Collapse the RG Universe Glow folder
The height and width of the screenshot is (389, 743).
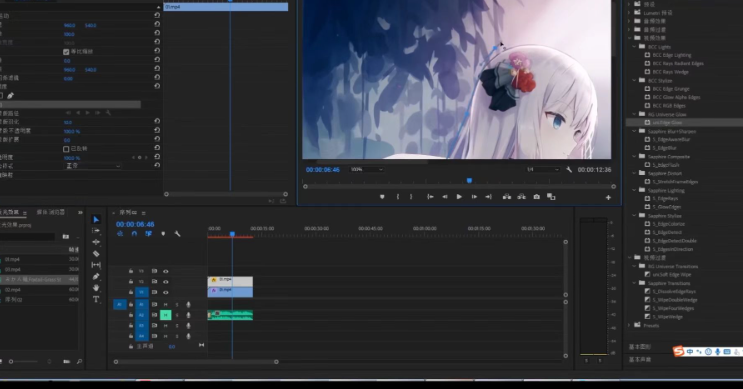634,114
